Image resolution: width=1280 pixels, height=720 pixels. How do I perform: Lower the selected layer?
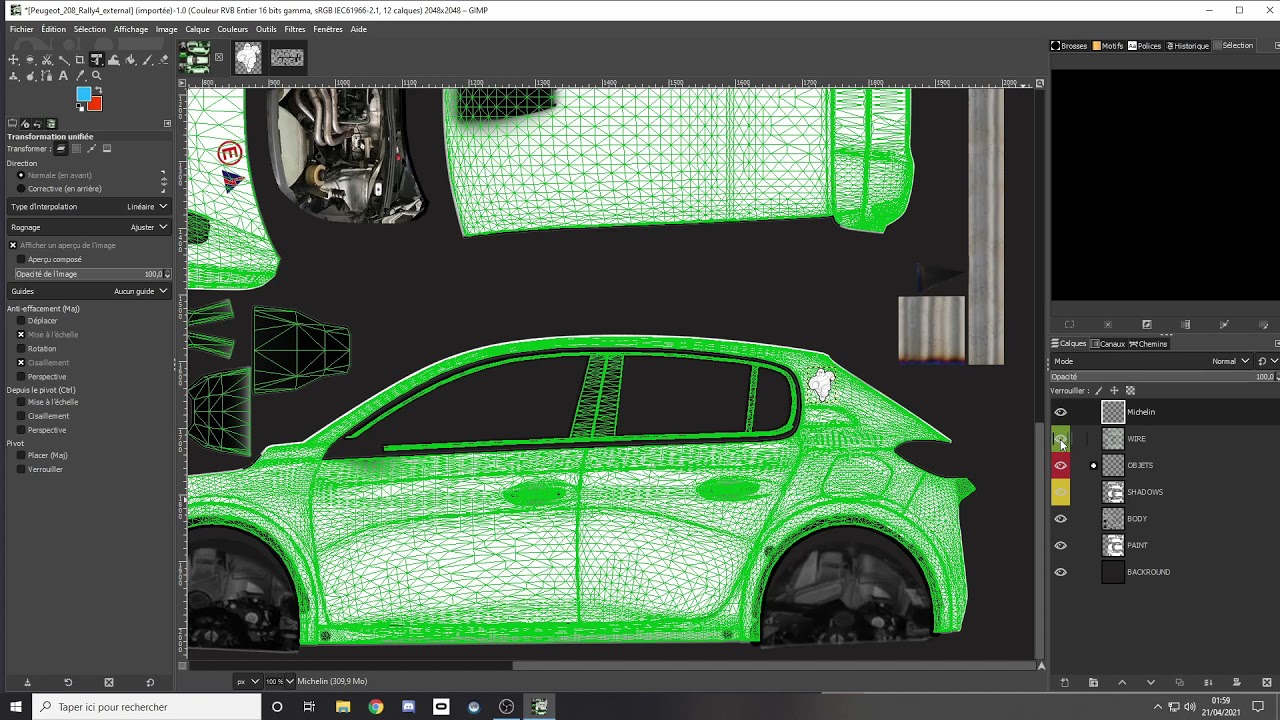(1151, 683)
